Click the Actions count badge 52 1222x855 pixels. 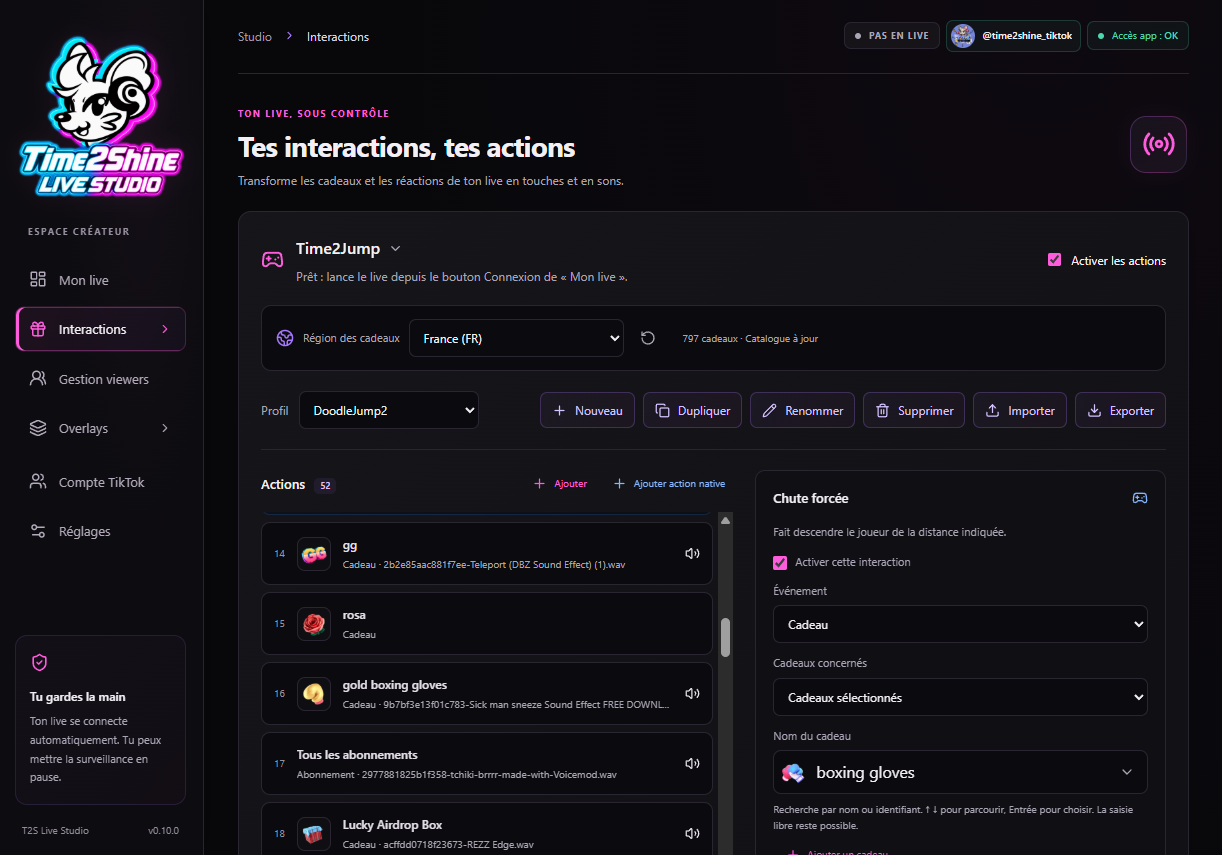[324, 486]
